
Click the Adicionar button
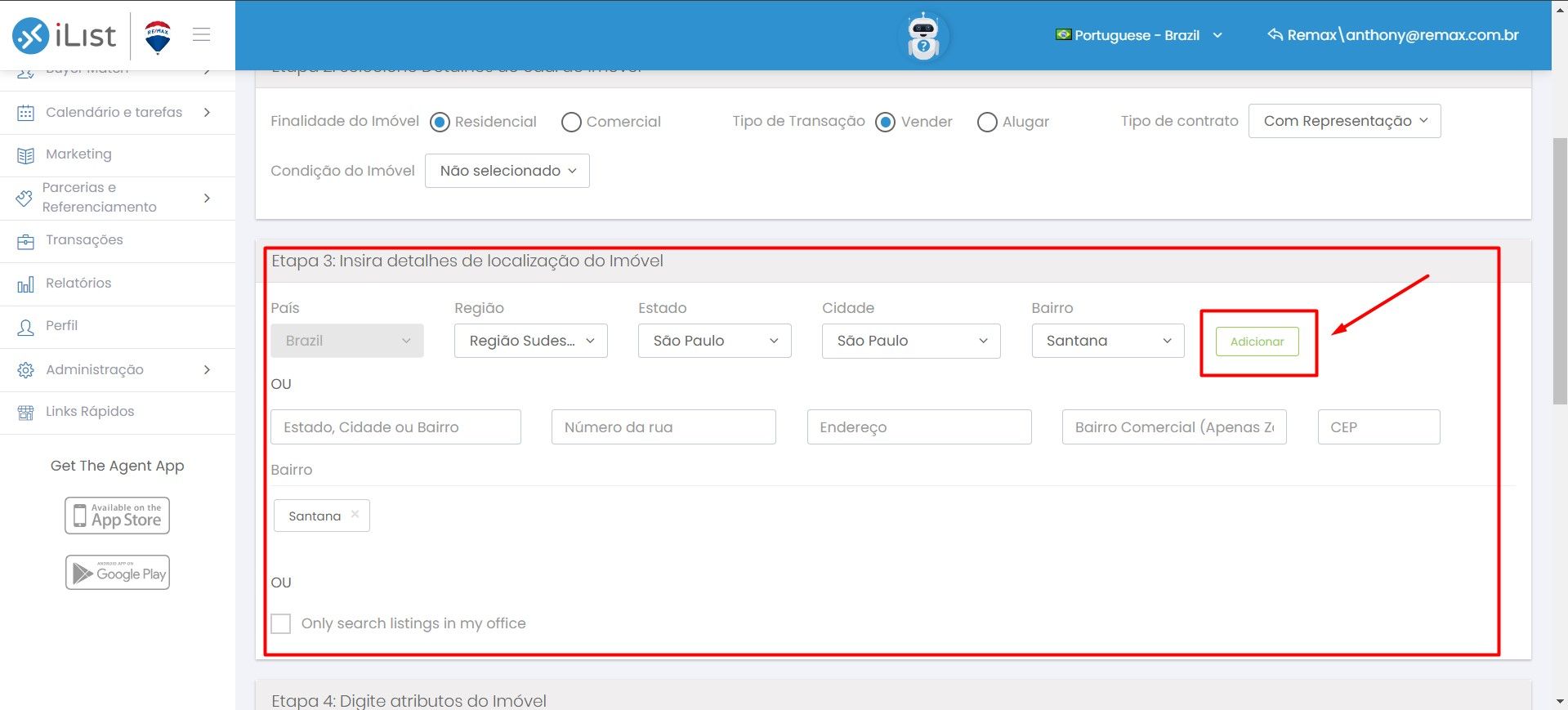pos(1257,342)
